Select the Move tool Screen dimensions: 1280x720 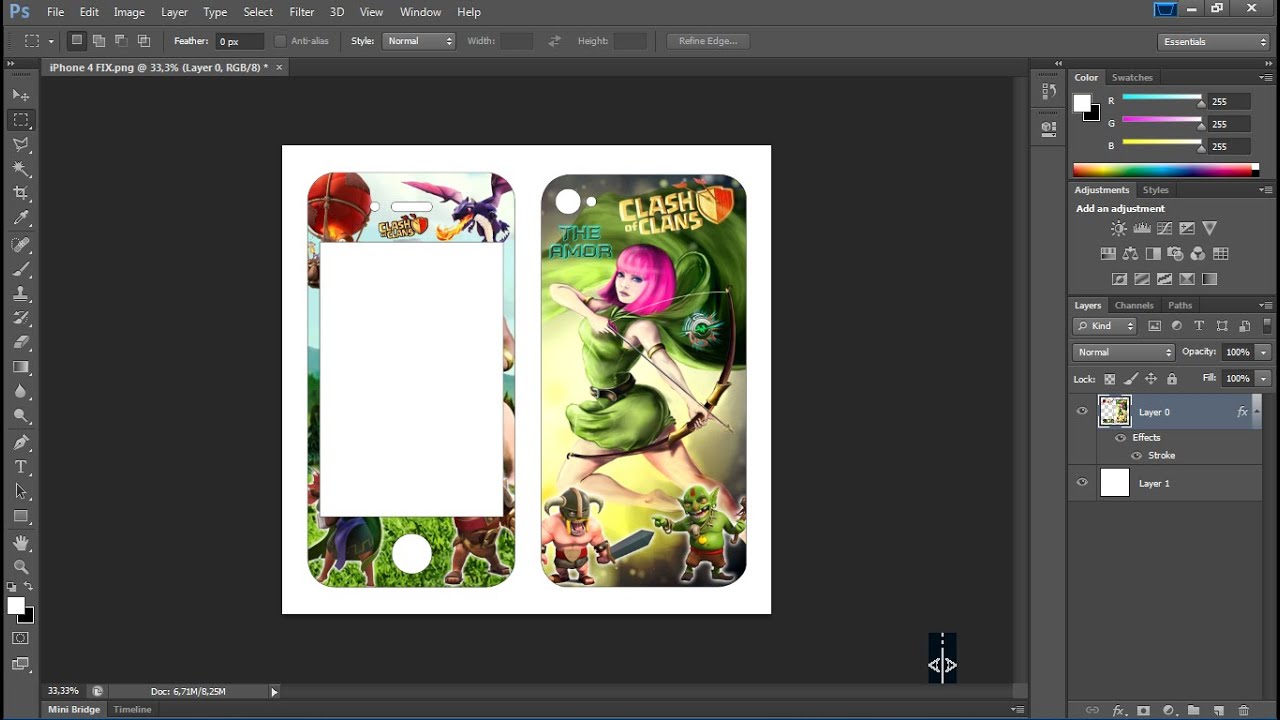21,95
